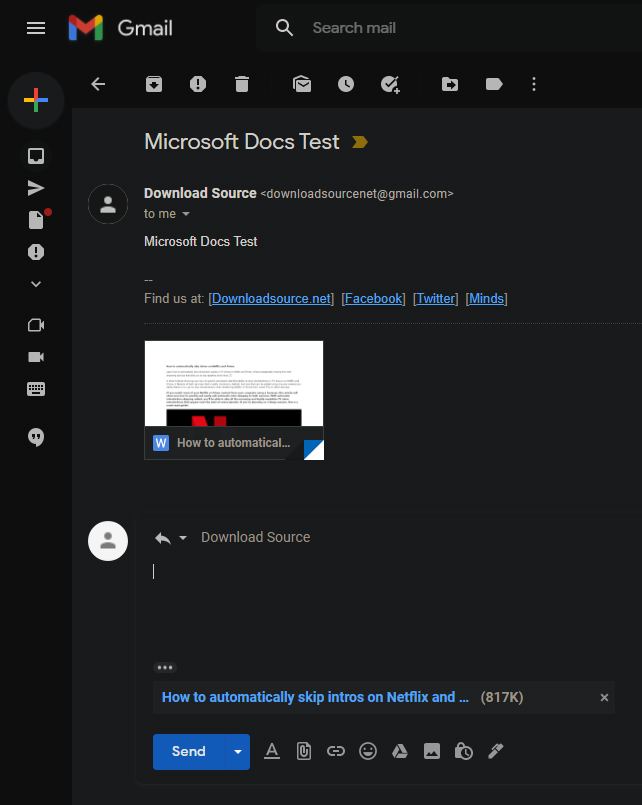
Task: Open attached file 'How to automatically skip intros'
Action: click(315, 697)
